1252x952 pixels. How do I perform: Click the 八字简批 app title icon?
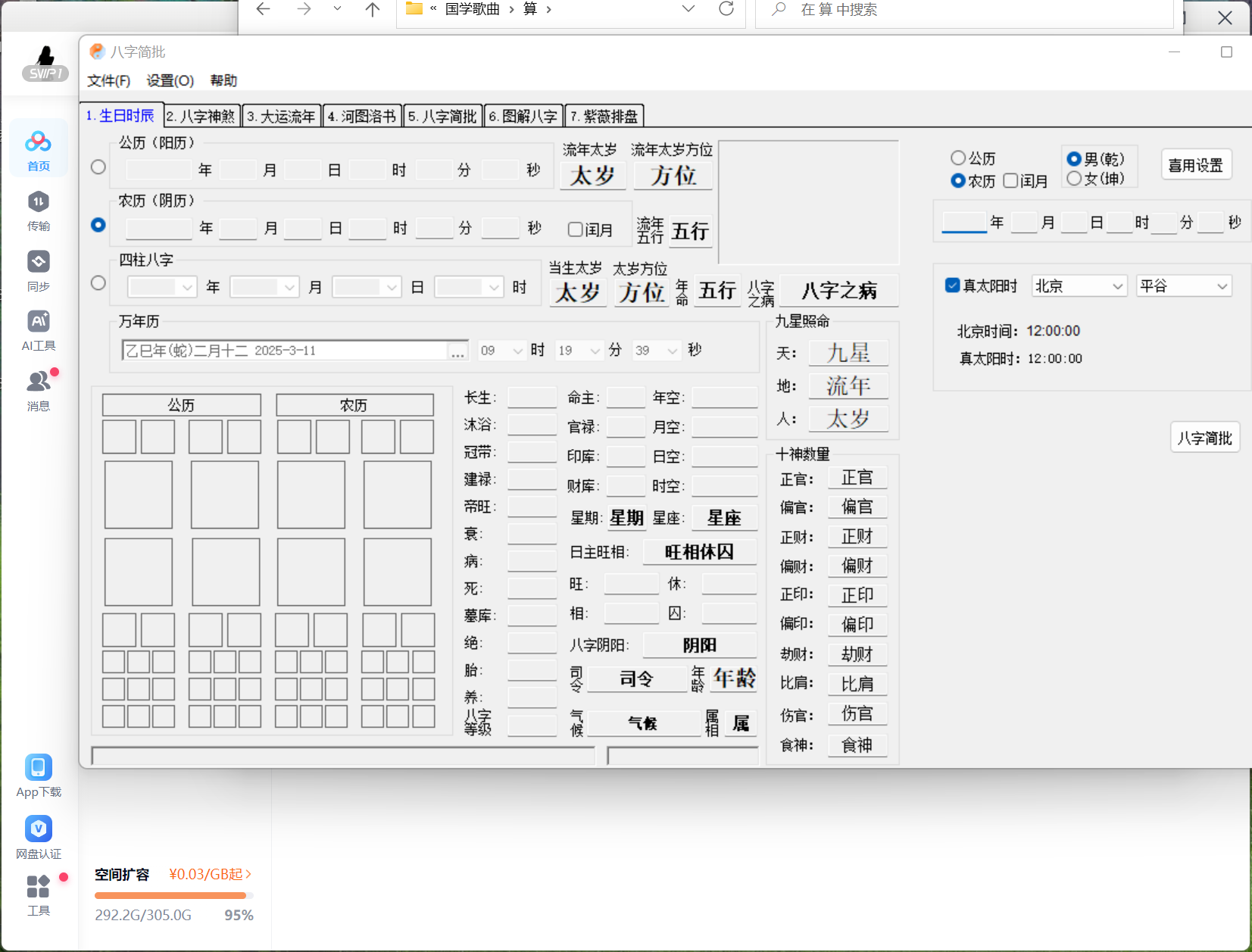(x=97, y=52)
